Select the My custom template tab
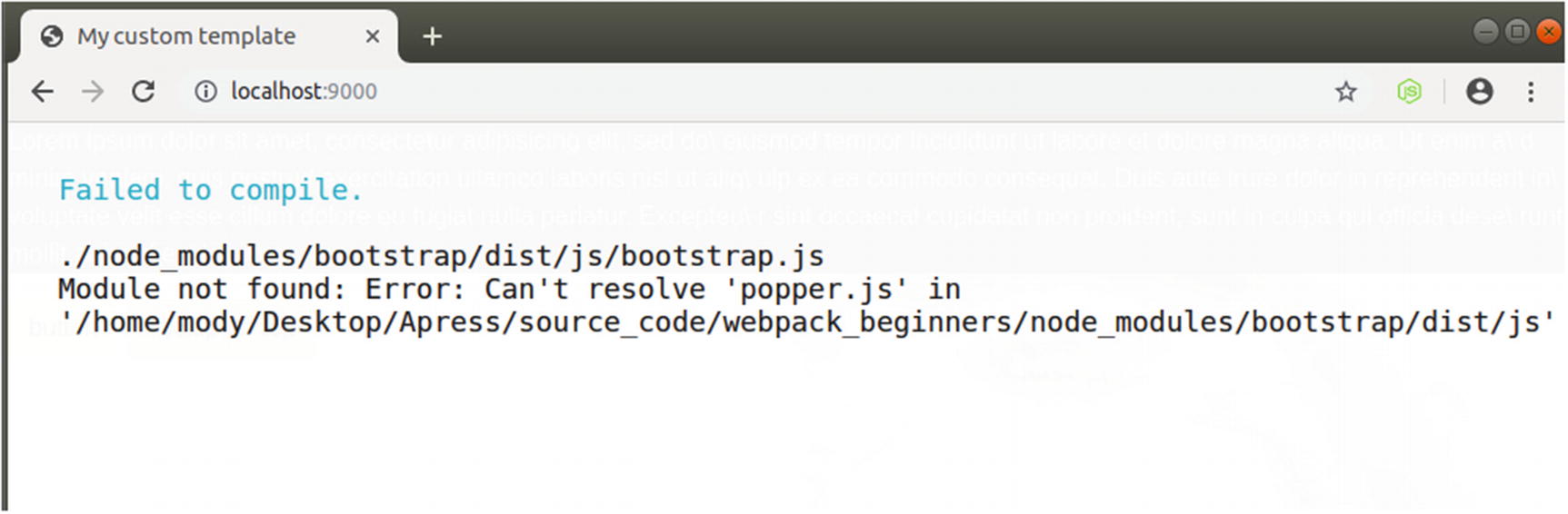The image size is (1568, 514). pyautogui.click(x=186, y=36)
